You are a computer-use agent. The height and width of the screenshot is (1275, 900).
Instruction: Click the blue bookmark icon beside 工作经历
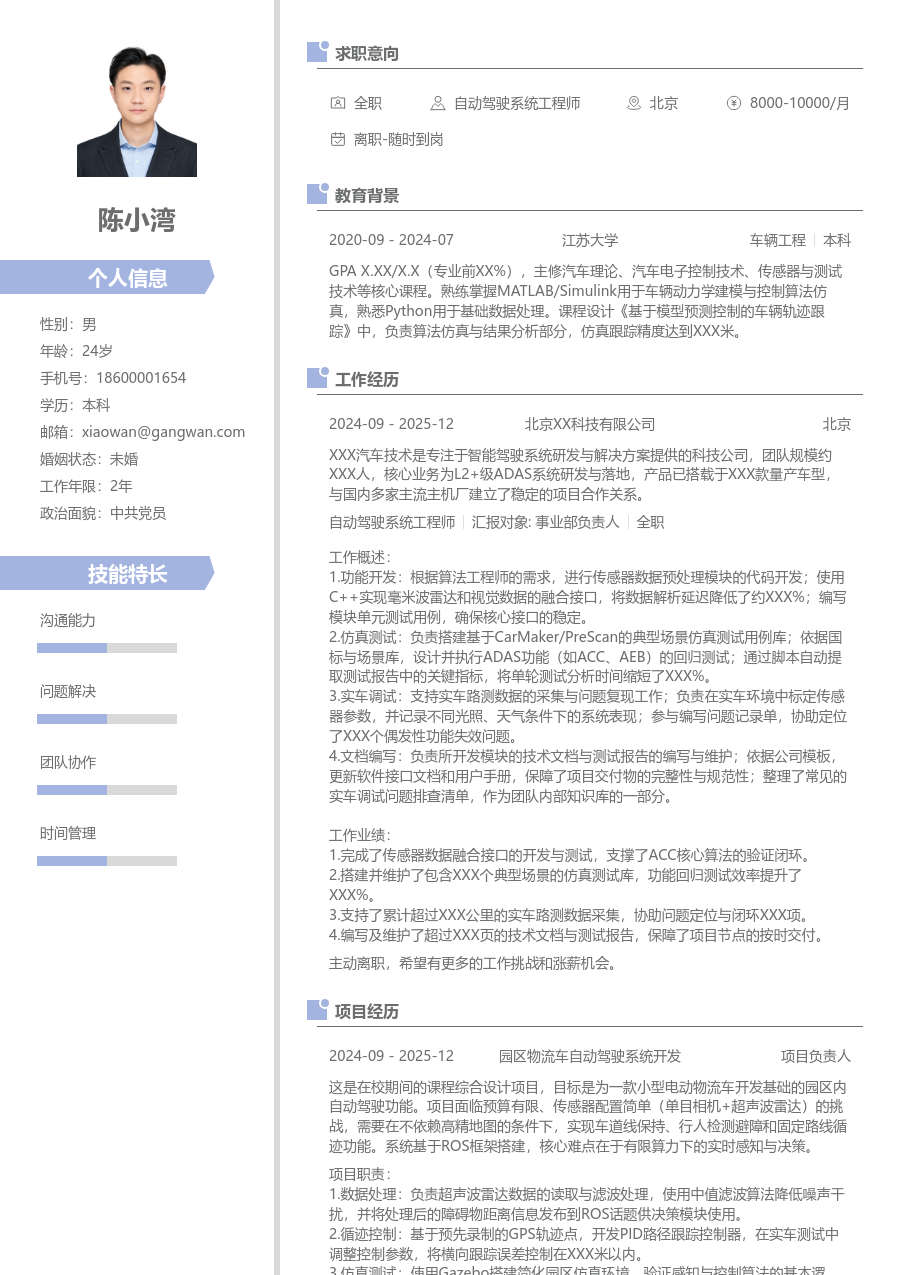315,377
